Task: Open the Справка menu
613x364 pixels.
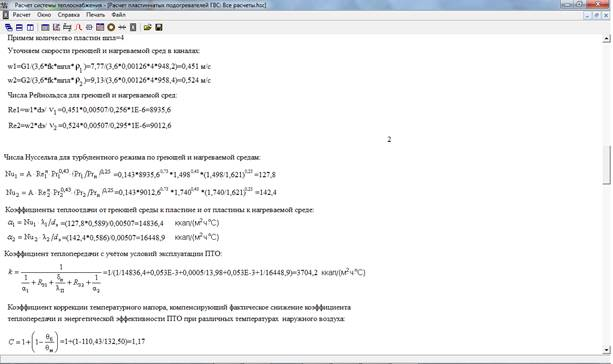Action: click(69, 15)
